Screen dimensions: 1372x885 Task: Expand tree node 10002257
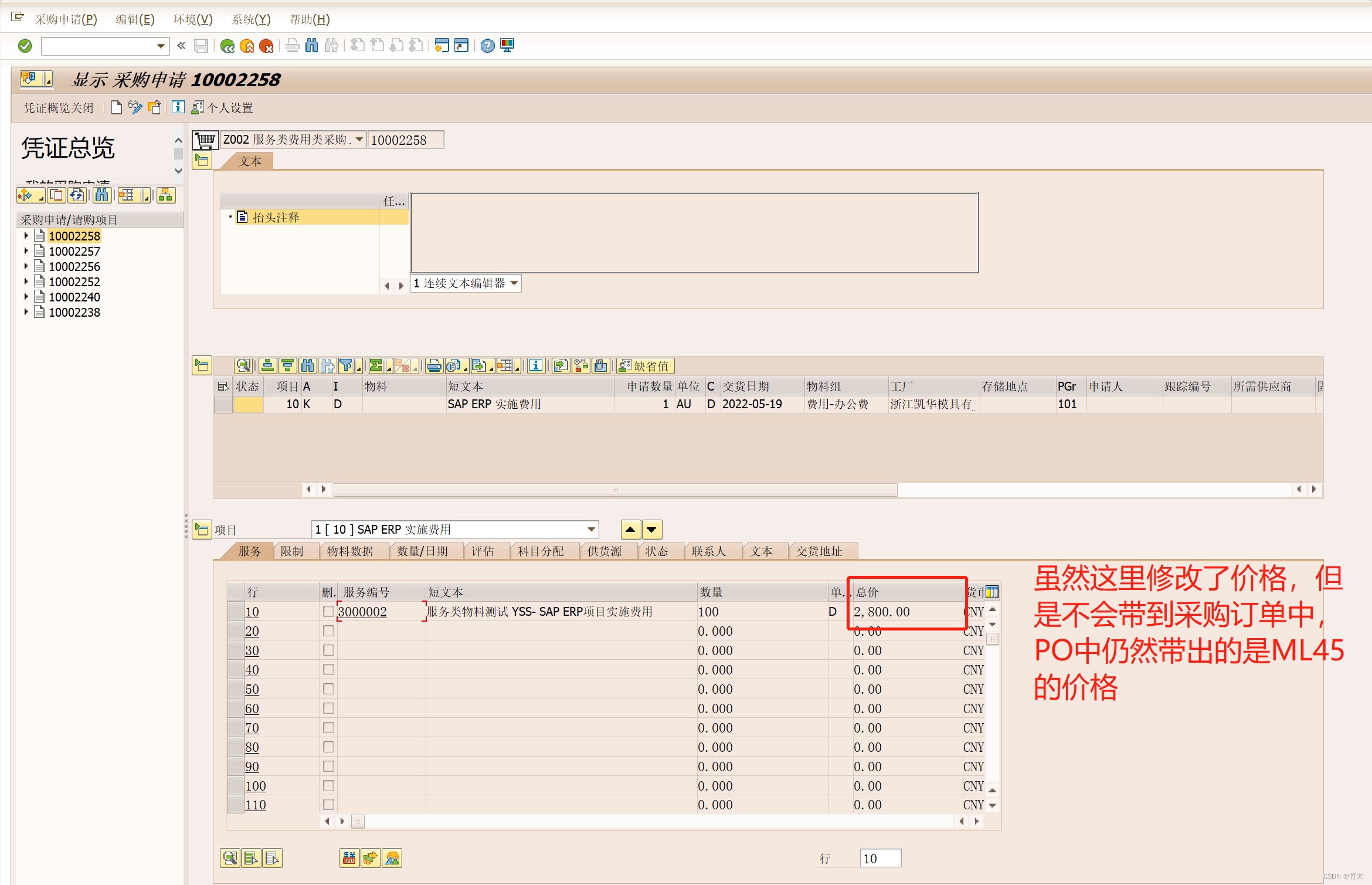coord(26,251)
